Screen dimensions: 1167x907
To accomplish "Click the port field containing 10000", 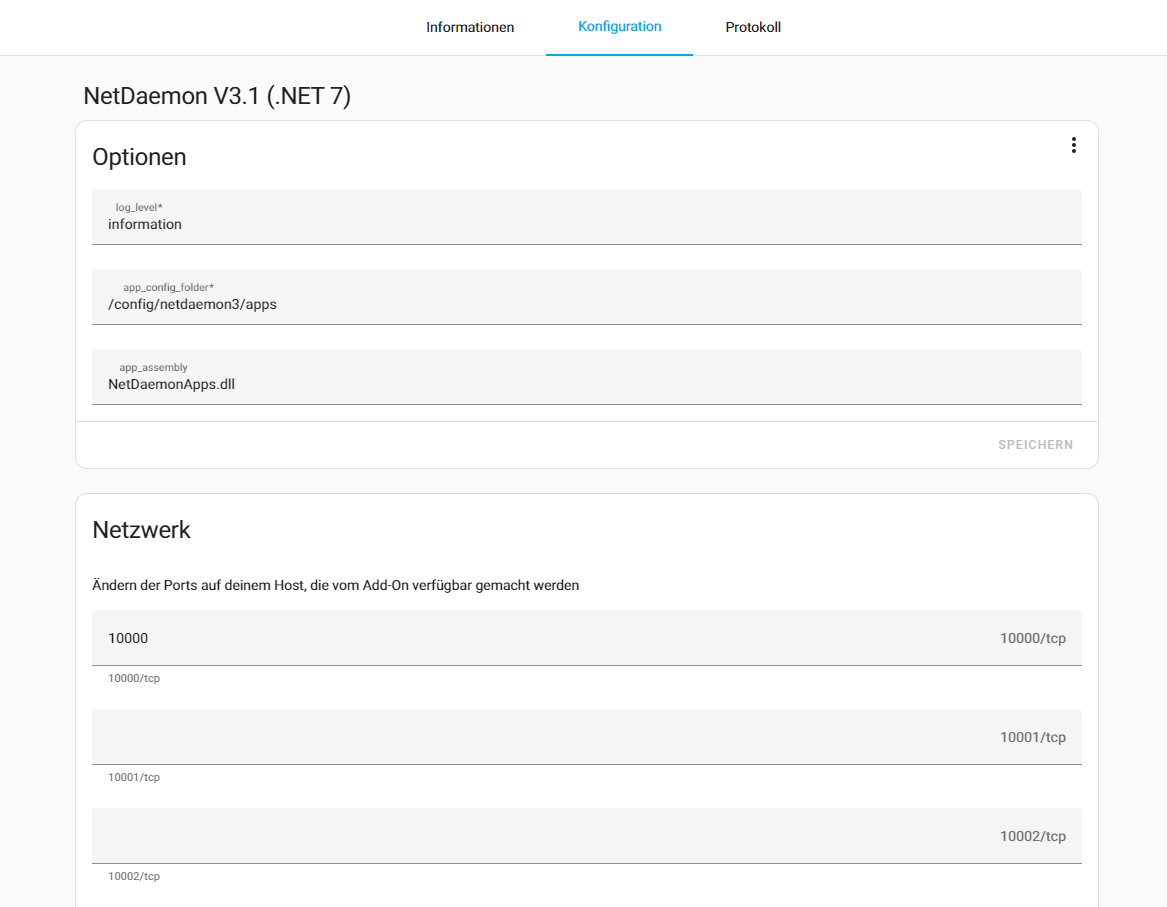I will tap(540, 638).
